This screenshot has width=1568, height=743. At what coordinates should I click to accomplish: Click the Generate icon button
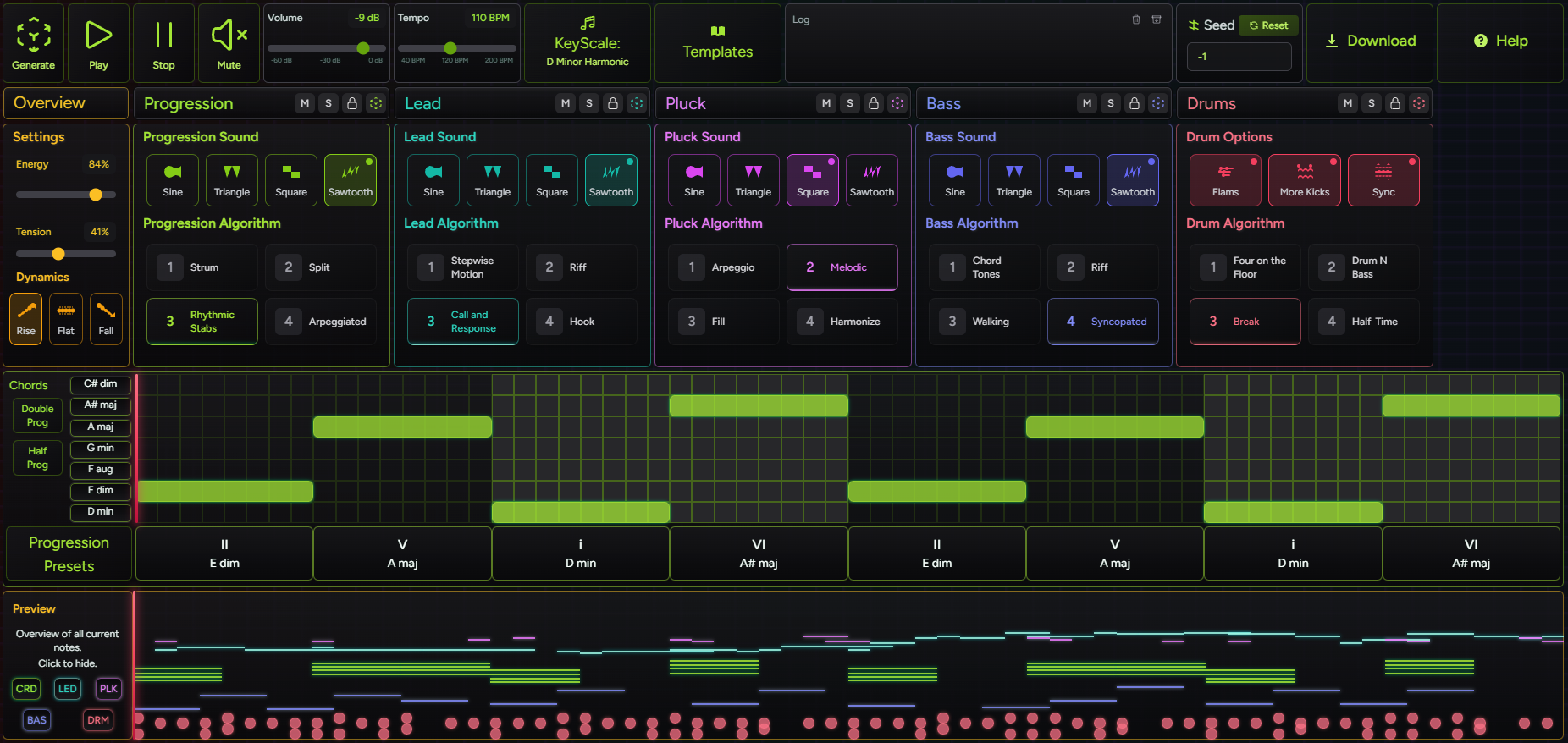(x=34, y=42)
